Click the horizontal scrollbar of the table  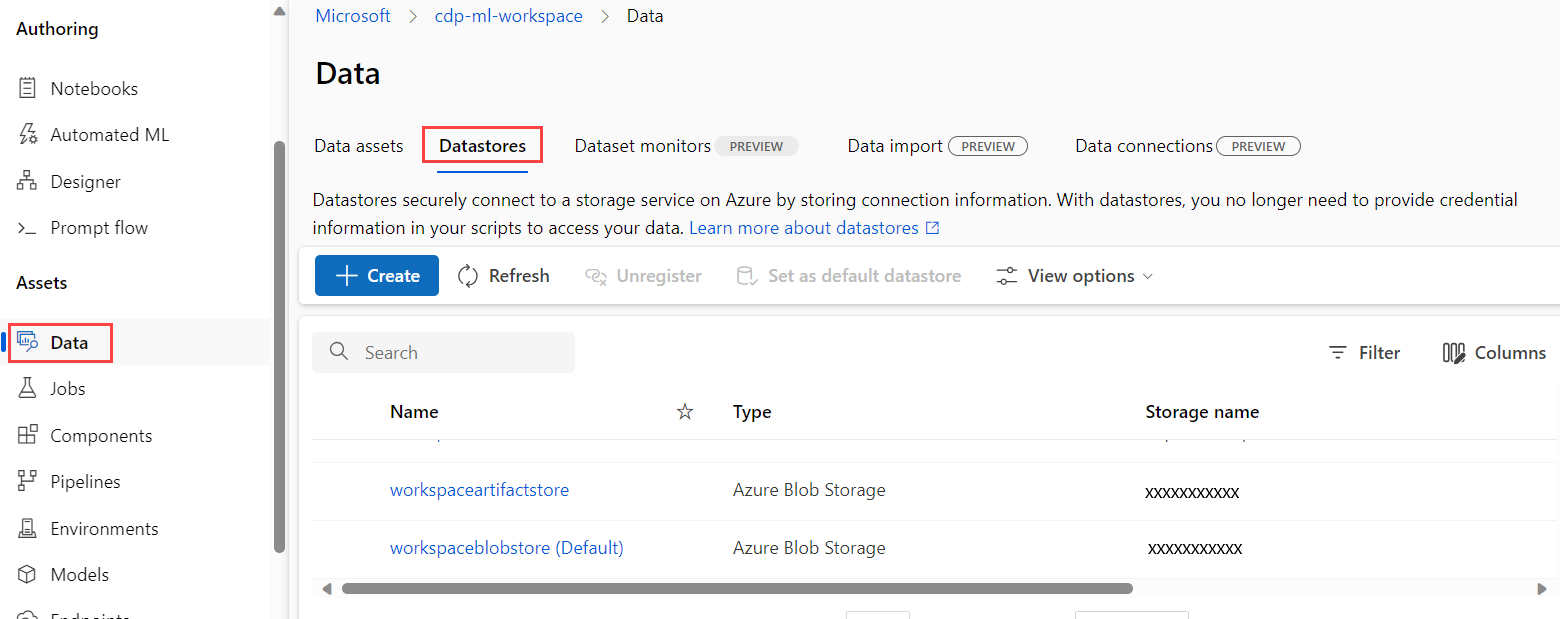[737, 589]
